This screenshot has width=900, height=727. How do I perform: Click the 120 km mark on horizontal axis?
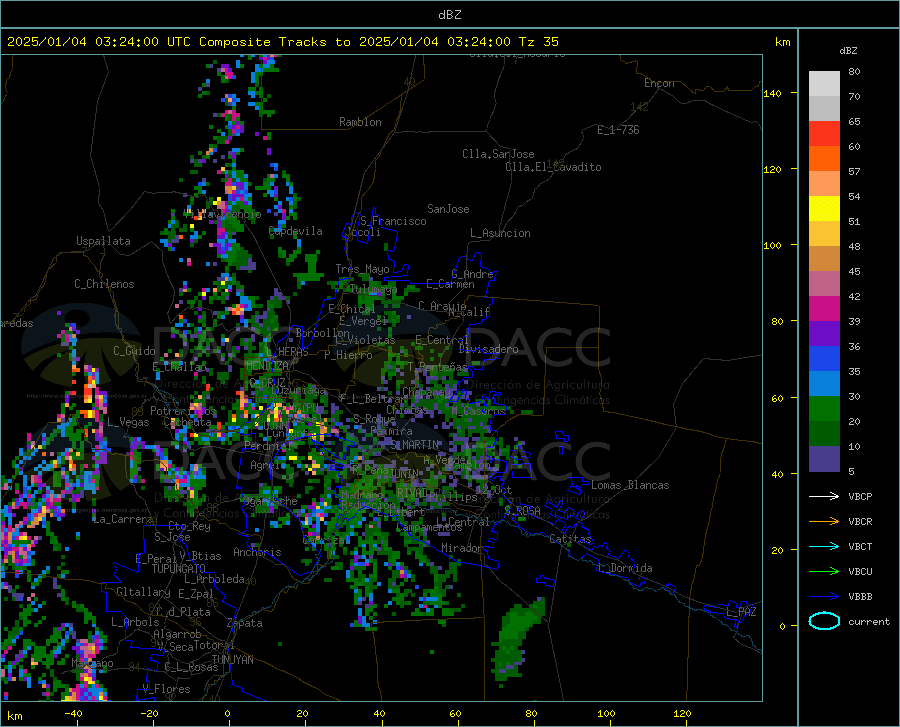click(x=682, y=714)
